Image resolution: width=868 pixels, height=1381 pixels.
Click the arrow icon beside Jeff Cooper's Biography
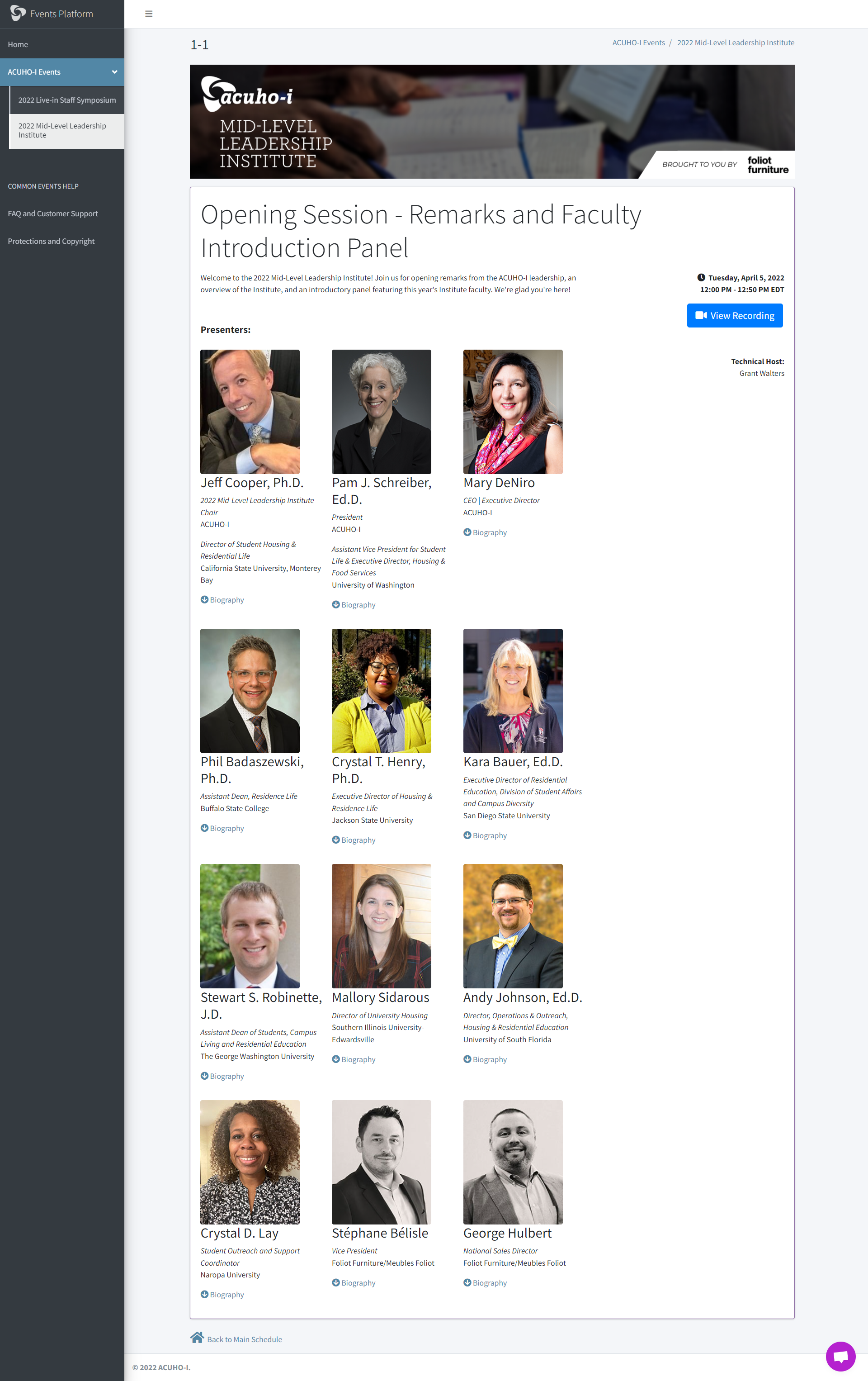point(204,599)
